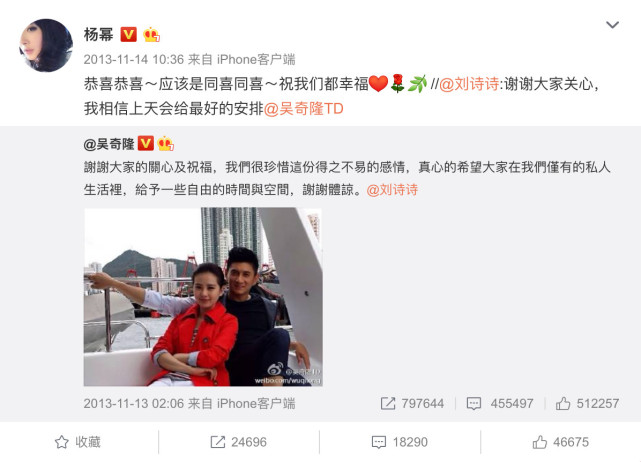
Task: Like this post with 46675 likes
Action: [x=560, y=442]
